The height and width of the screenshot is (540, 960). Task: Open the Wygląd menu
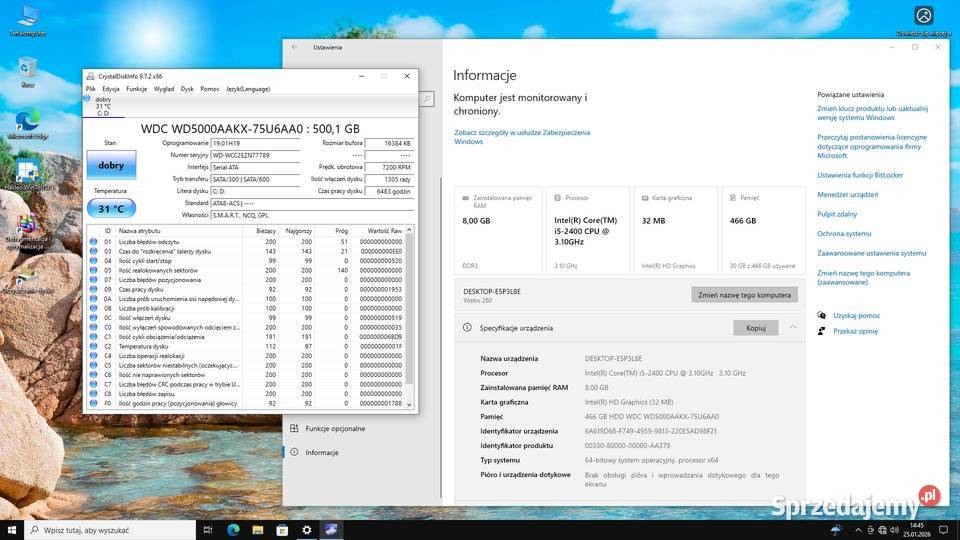(x=164, y=89)
